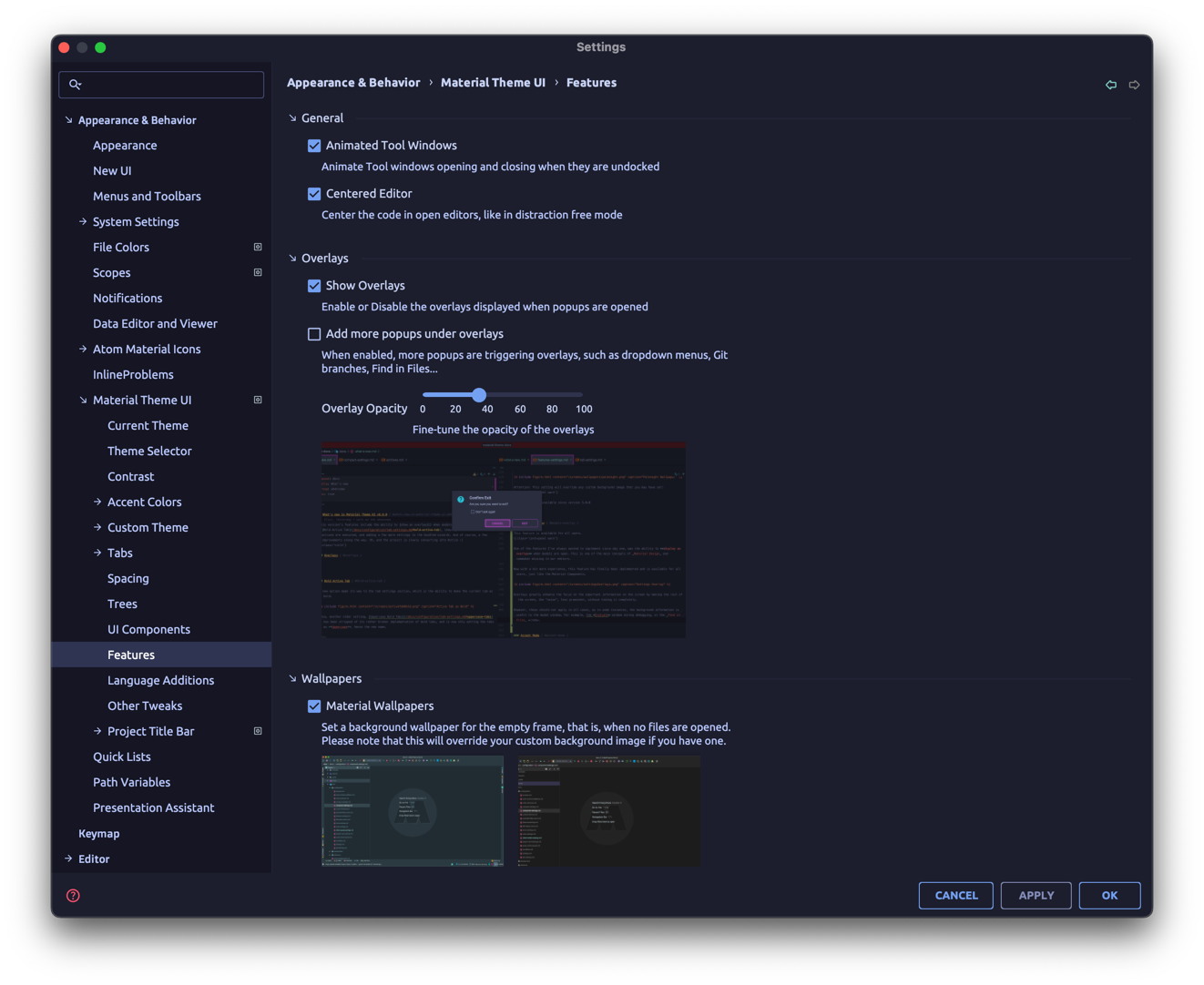Open the Keymap settings section

pyautogui.click(x=98, y=833)
